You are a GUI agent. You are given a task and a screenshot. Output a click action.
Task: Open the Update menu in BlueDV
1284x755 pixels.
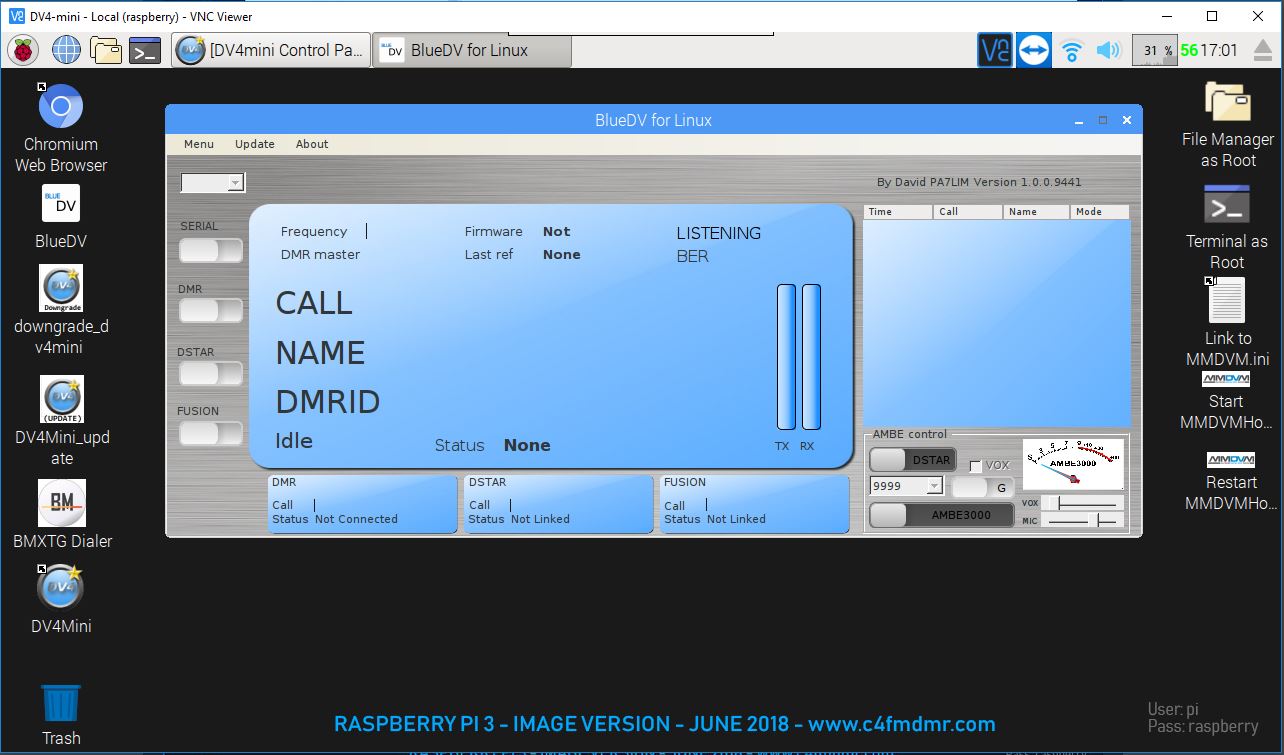tap(255, 144)
